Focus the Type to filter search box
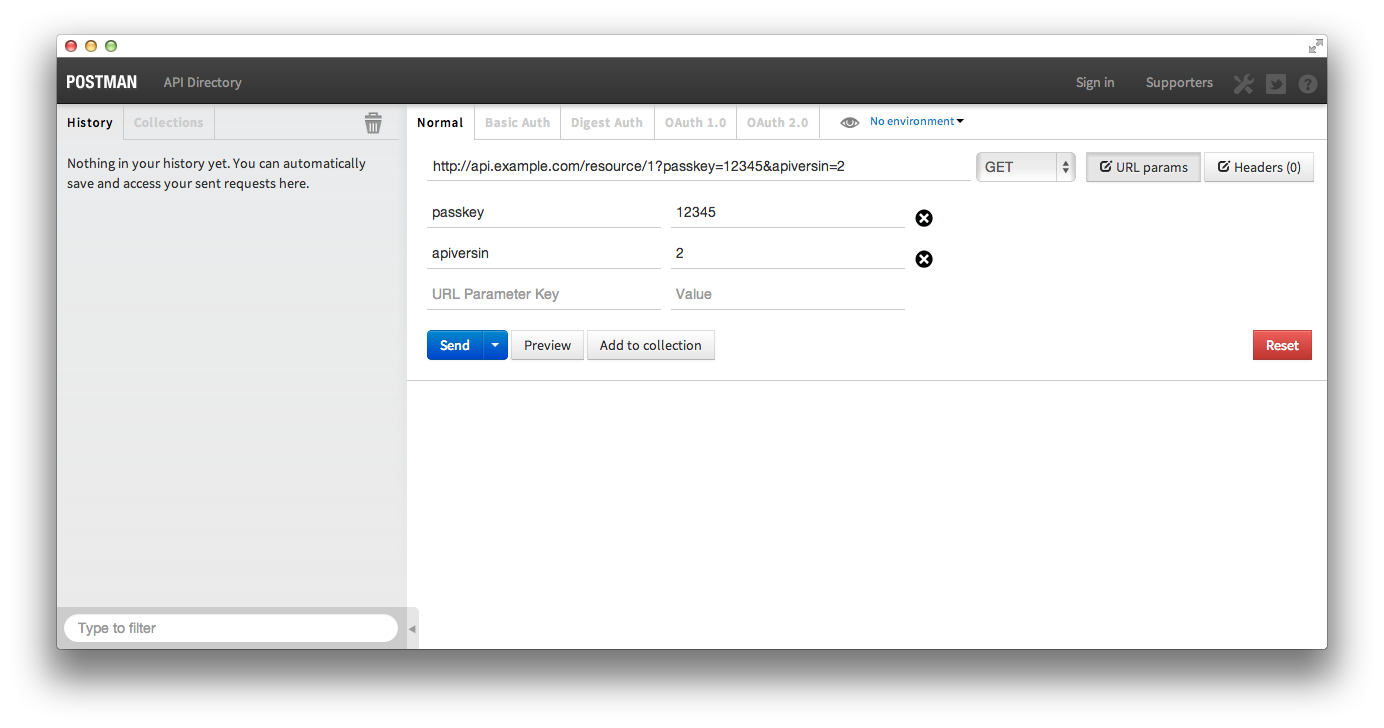 (x=231, y=628)
